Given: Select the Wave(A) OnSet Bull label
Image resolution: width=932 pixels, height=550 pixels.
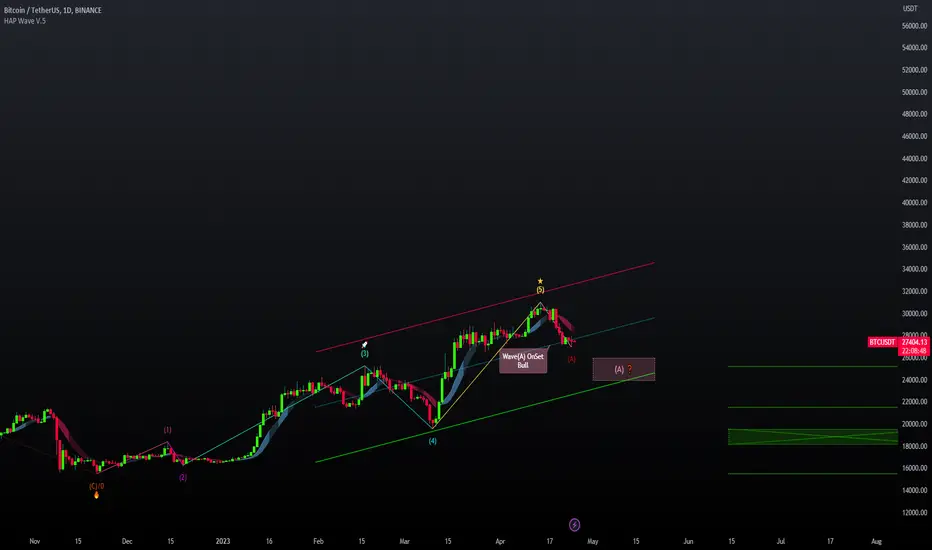Looking at the screenshot, I should click(x=523, y=361).
